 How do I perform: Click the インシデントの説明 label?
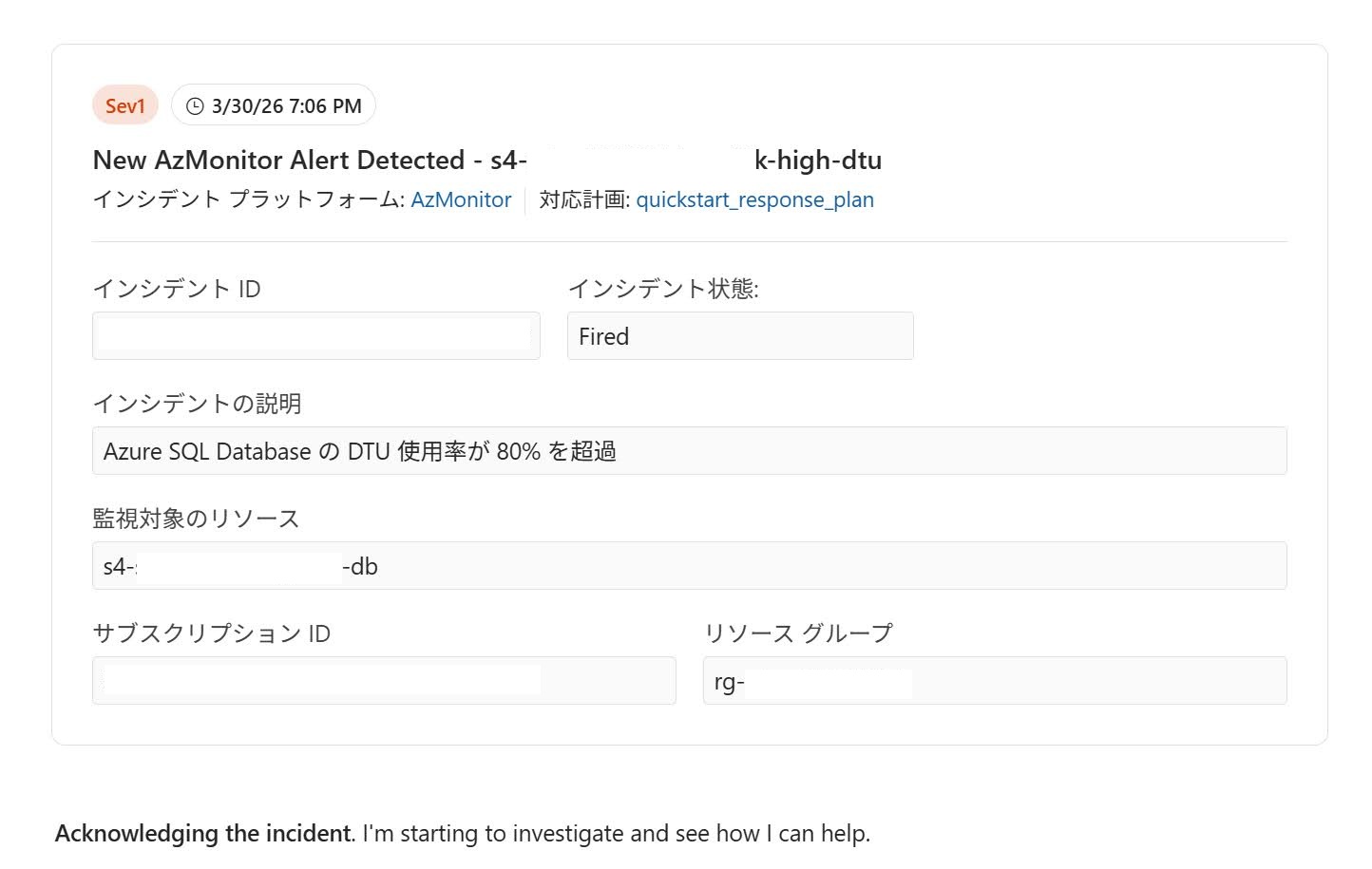coord(197,404)
